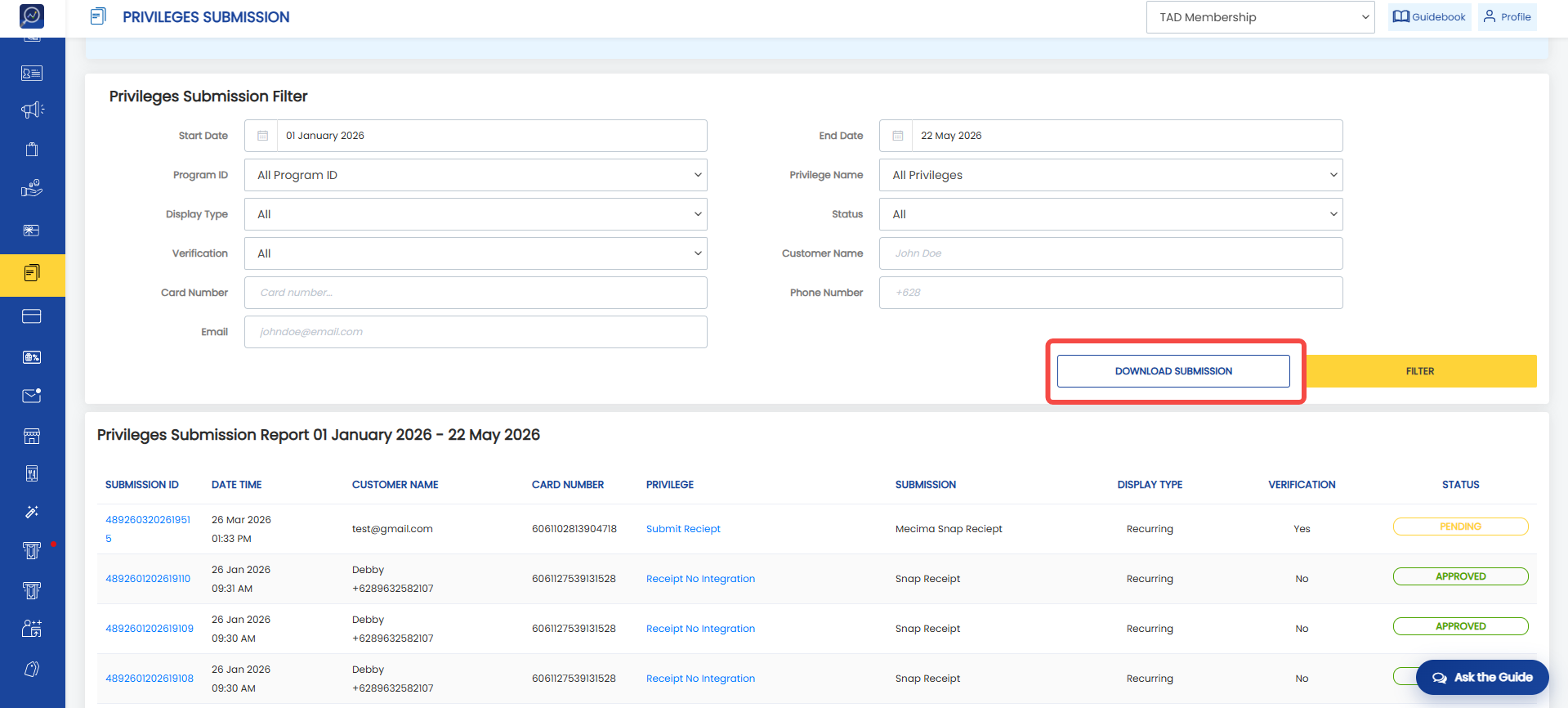The image size is (1568, 708).
Task: Click the Privileges Submission Report heading
Action: [x=319, y=435]
